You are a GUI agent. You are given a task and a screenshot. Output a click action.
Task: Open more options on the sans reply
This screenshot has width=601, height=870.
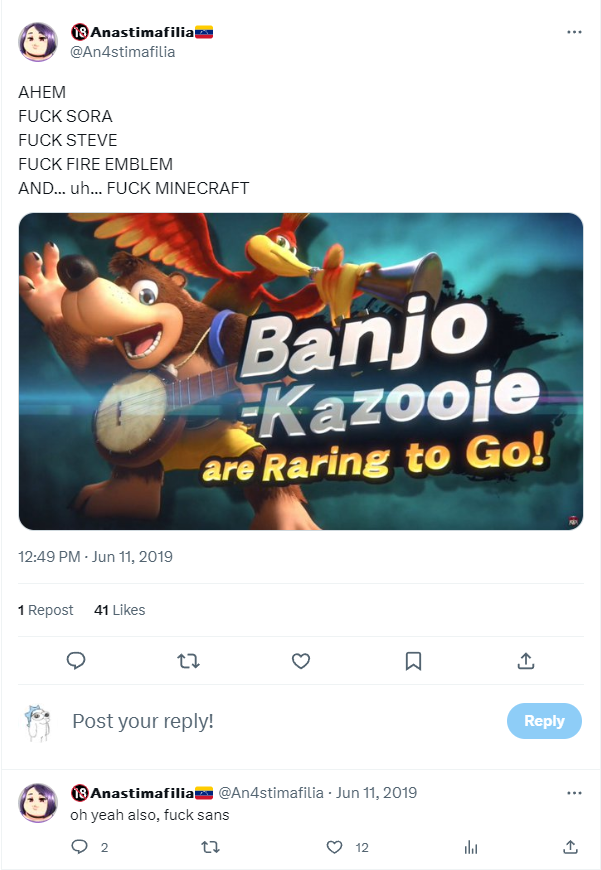pos(574,793)
